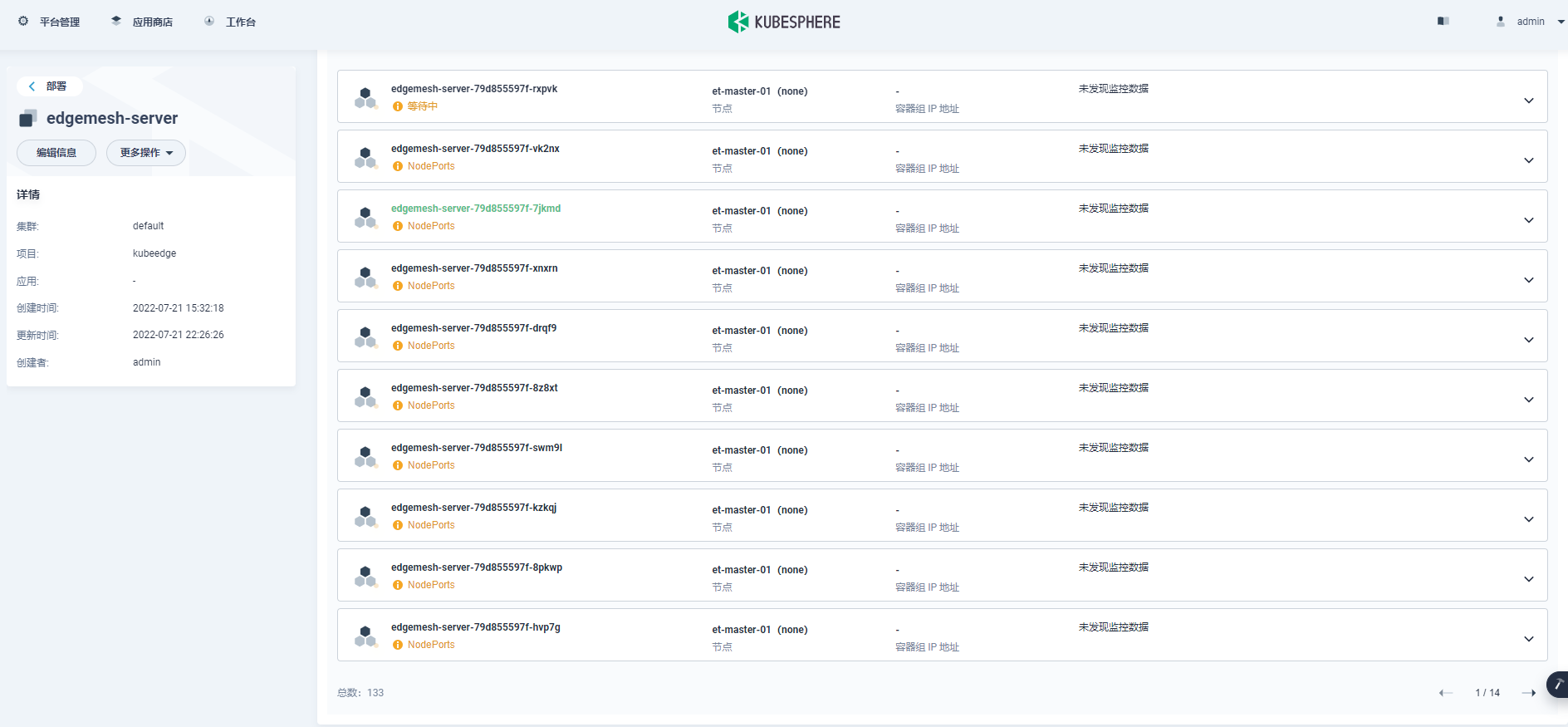Screen dimensions: 1568x727
Task: Click the pod icon for 7jkmd
Action: 365,218
